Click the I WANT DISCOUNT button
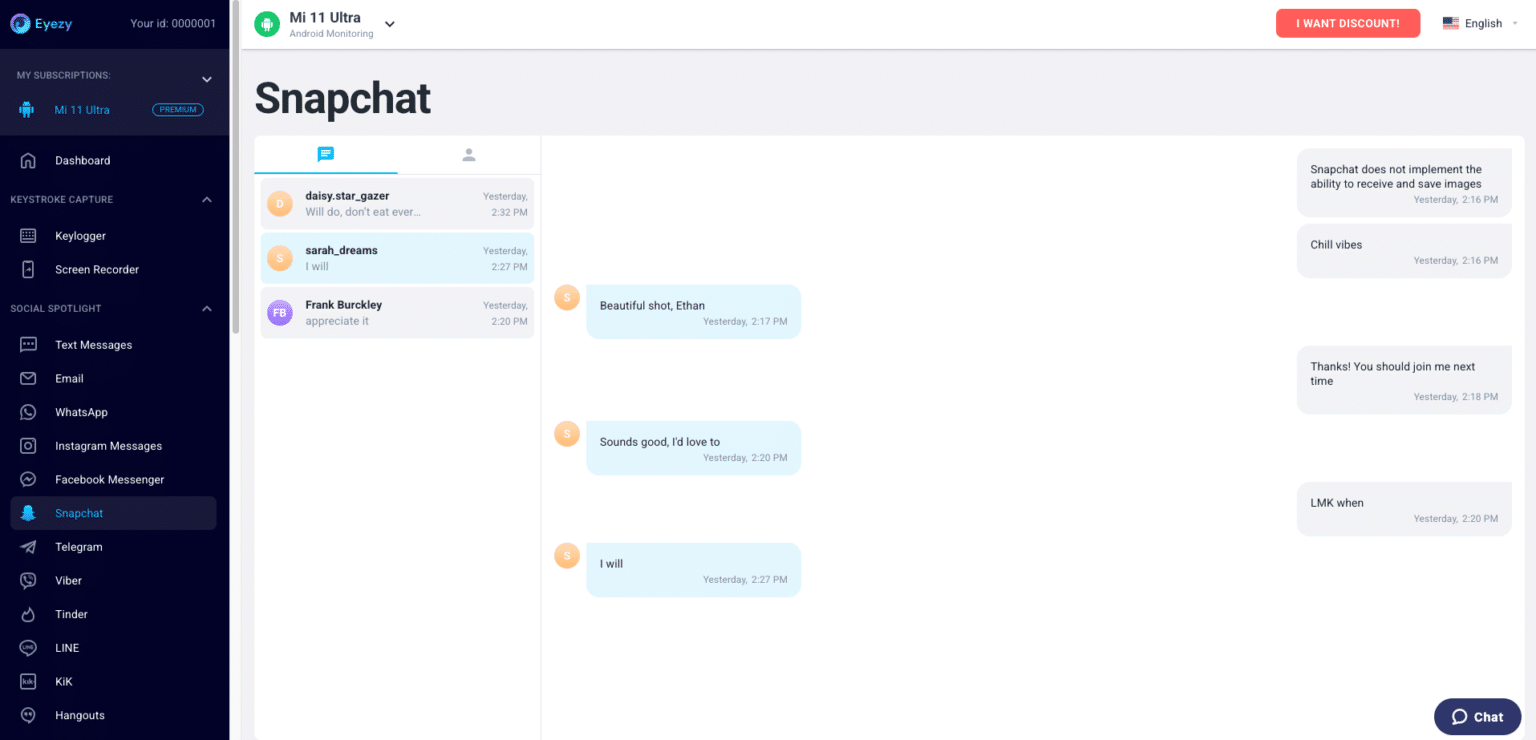Viewport: 1536px width, 740px height. pos(1347,23)
